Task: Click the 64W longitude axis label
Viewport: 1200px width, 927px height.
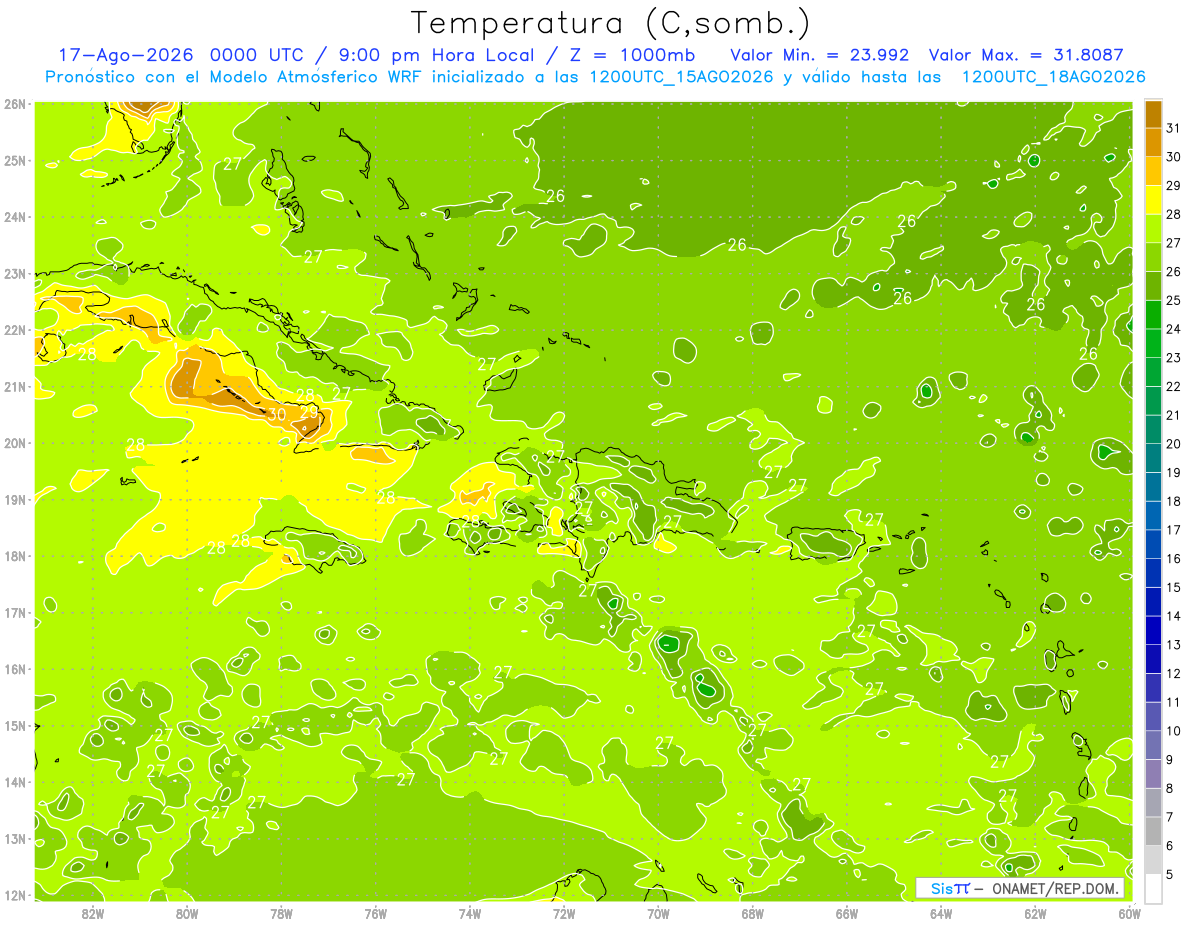Action: 941,912
